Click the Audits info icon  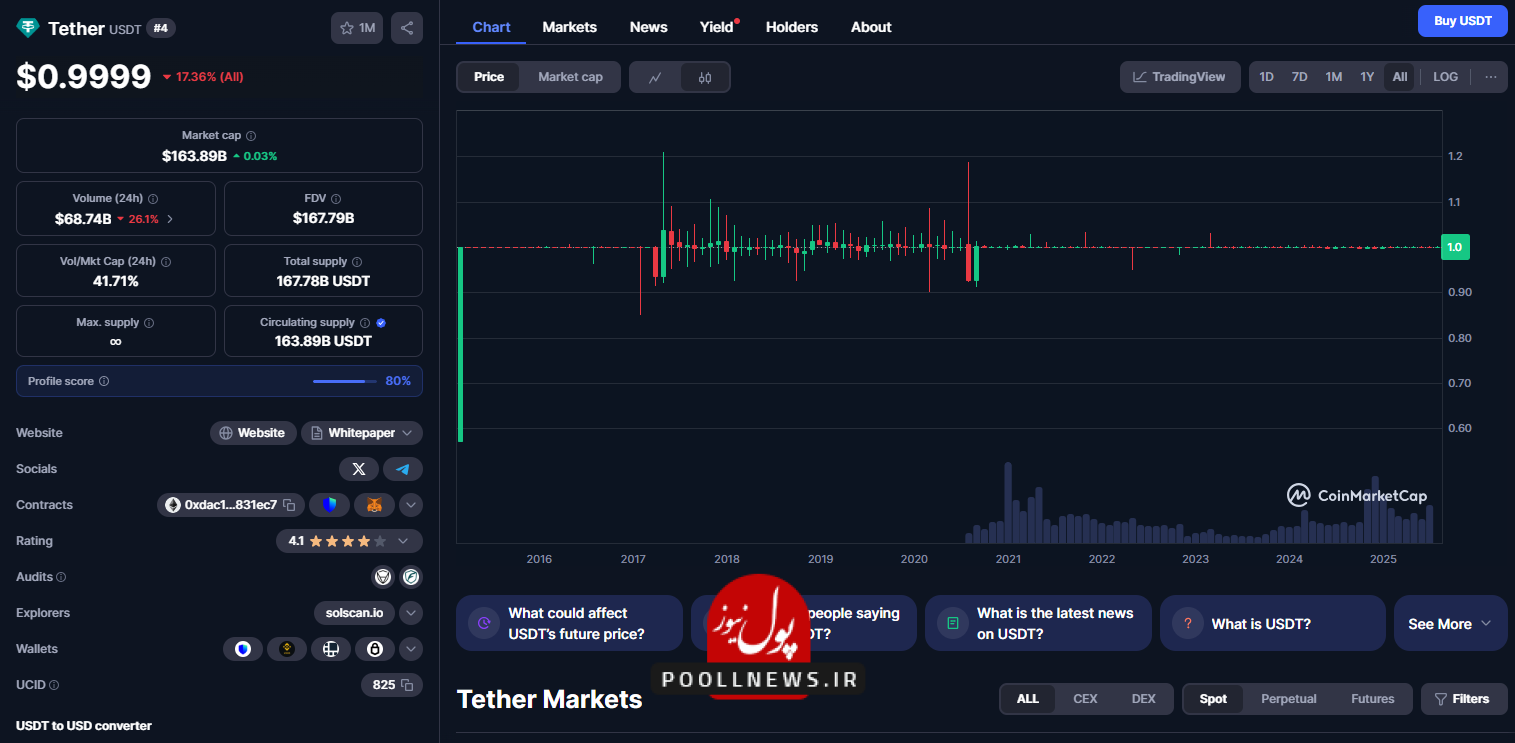coord(61,577)
